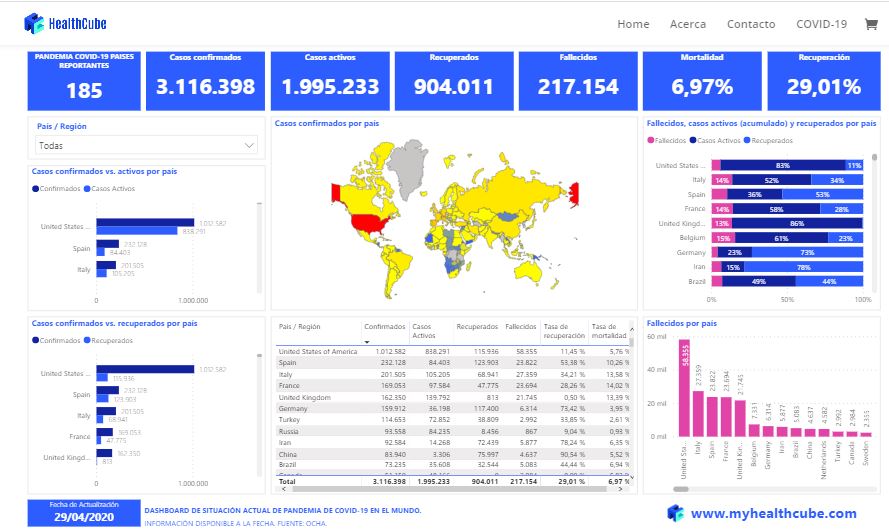Open www.myhealthcube.com link
Screen dimensions: 889x532
click(773, 513)
